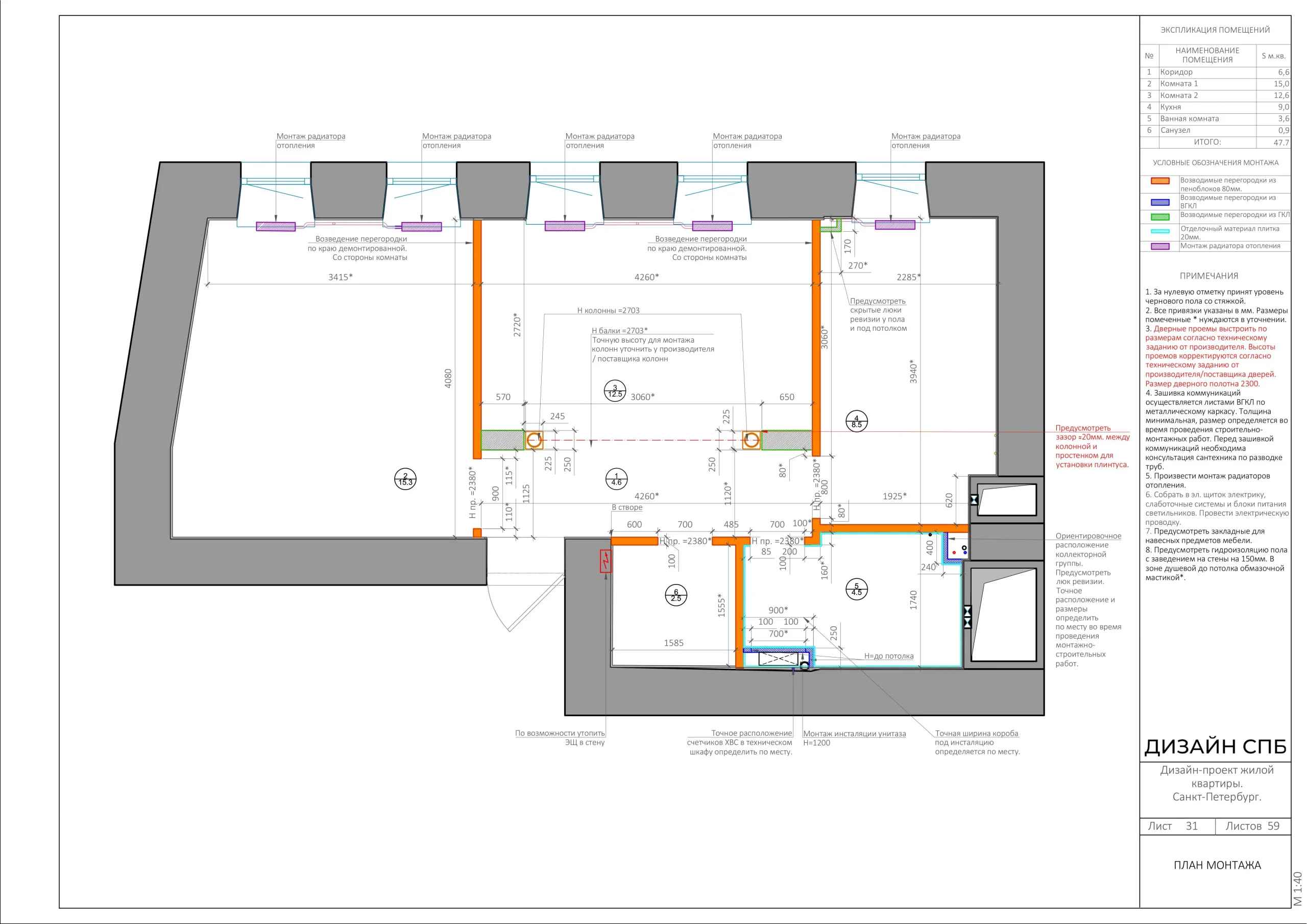The width and height of the screenshot is (1307, 924).
Task: Click room marker 4 labeled 8.5
Action: 857,421
